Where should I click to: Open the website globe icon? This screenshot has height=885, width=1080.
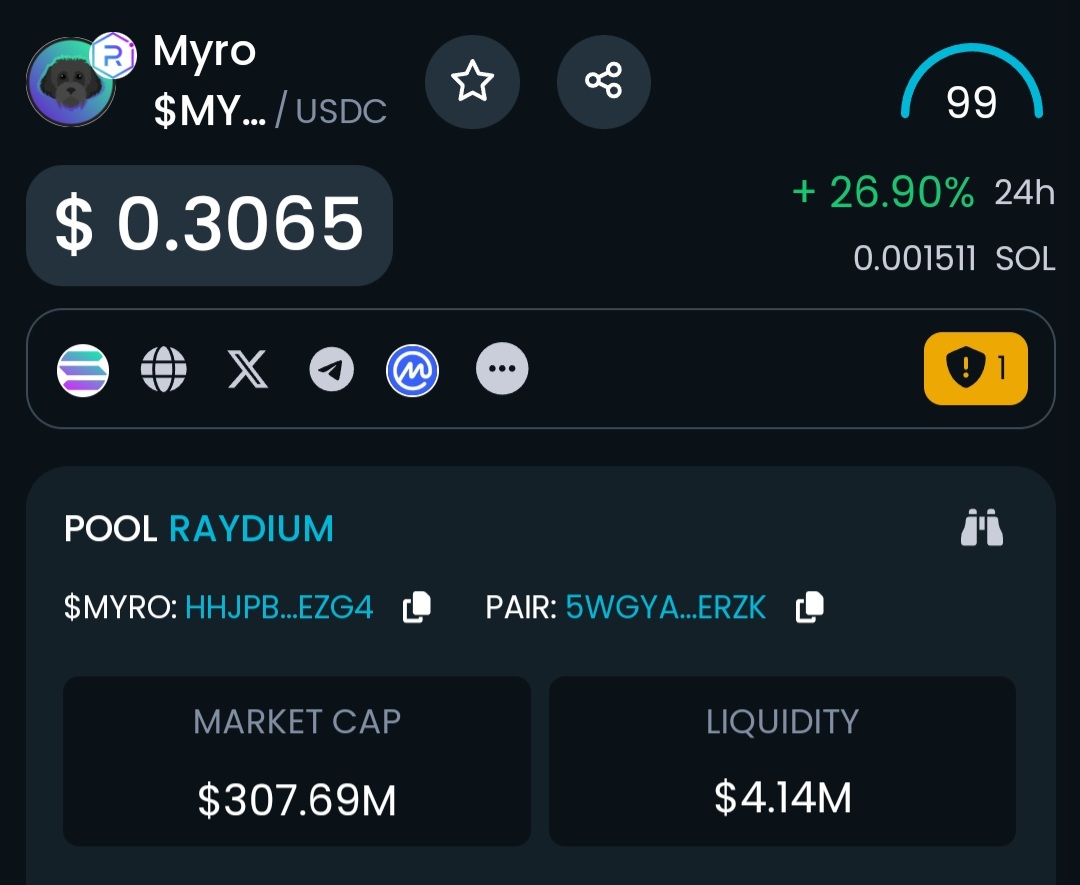pyautogui.click(x=163, y=370)
